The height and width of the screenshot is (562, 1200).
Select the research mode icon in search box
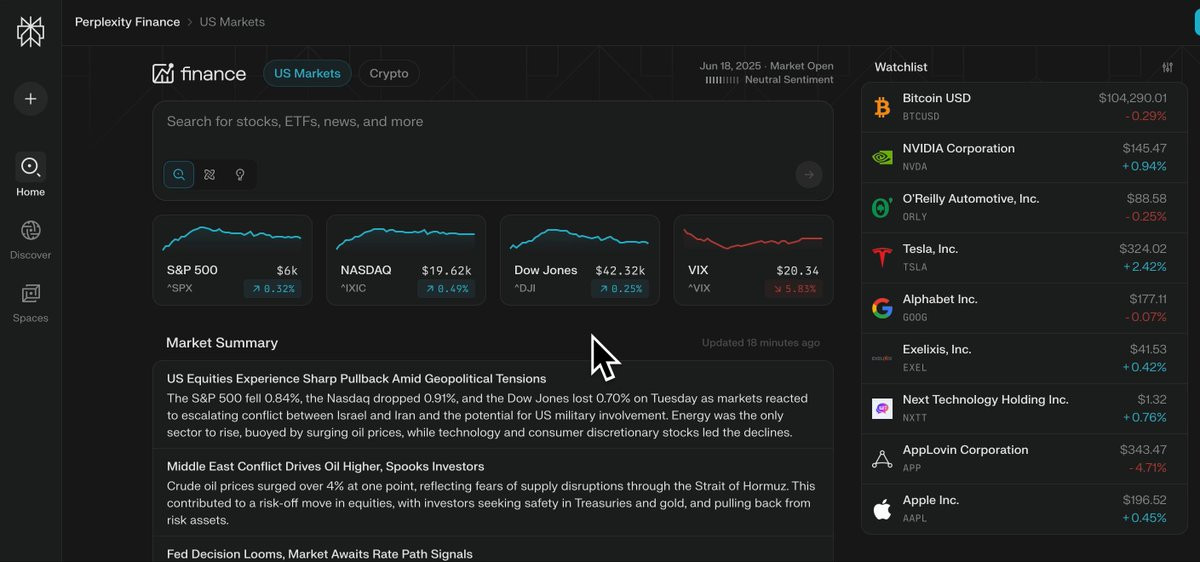209,174
